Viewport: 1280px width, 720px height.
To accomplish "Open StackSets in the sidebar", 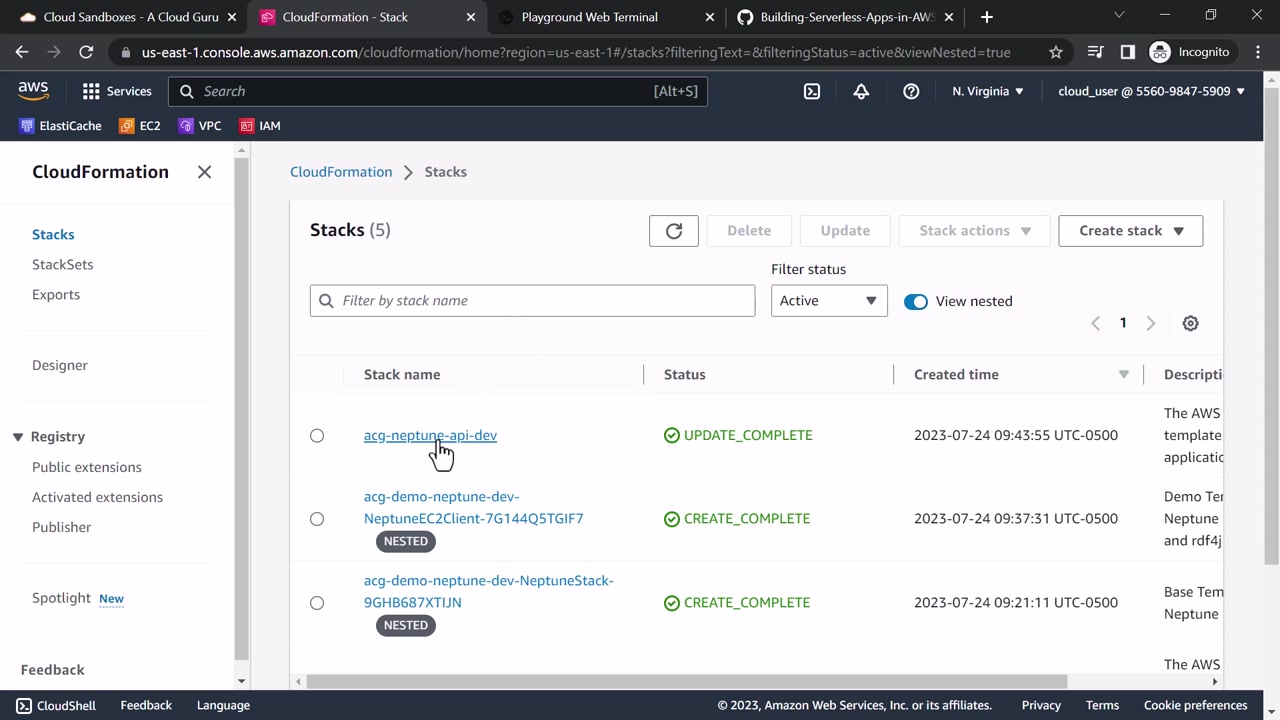I will (62, 265).
